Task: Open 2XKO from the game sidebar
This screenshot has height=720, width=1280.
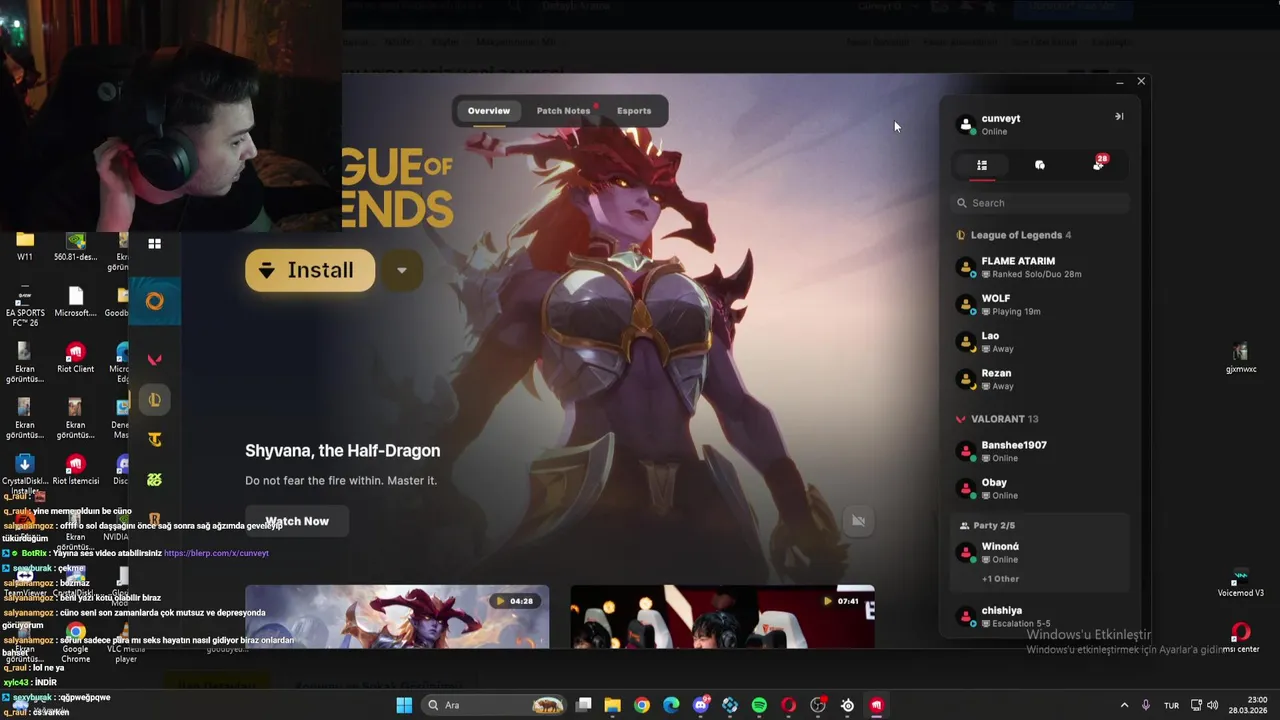Action: (x=154, y=480)
